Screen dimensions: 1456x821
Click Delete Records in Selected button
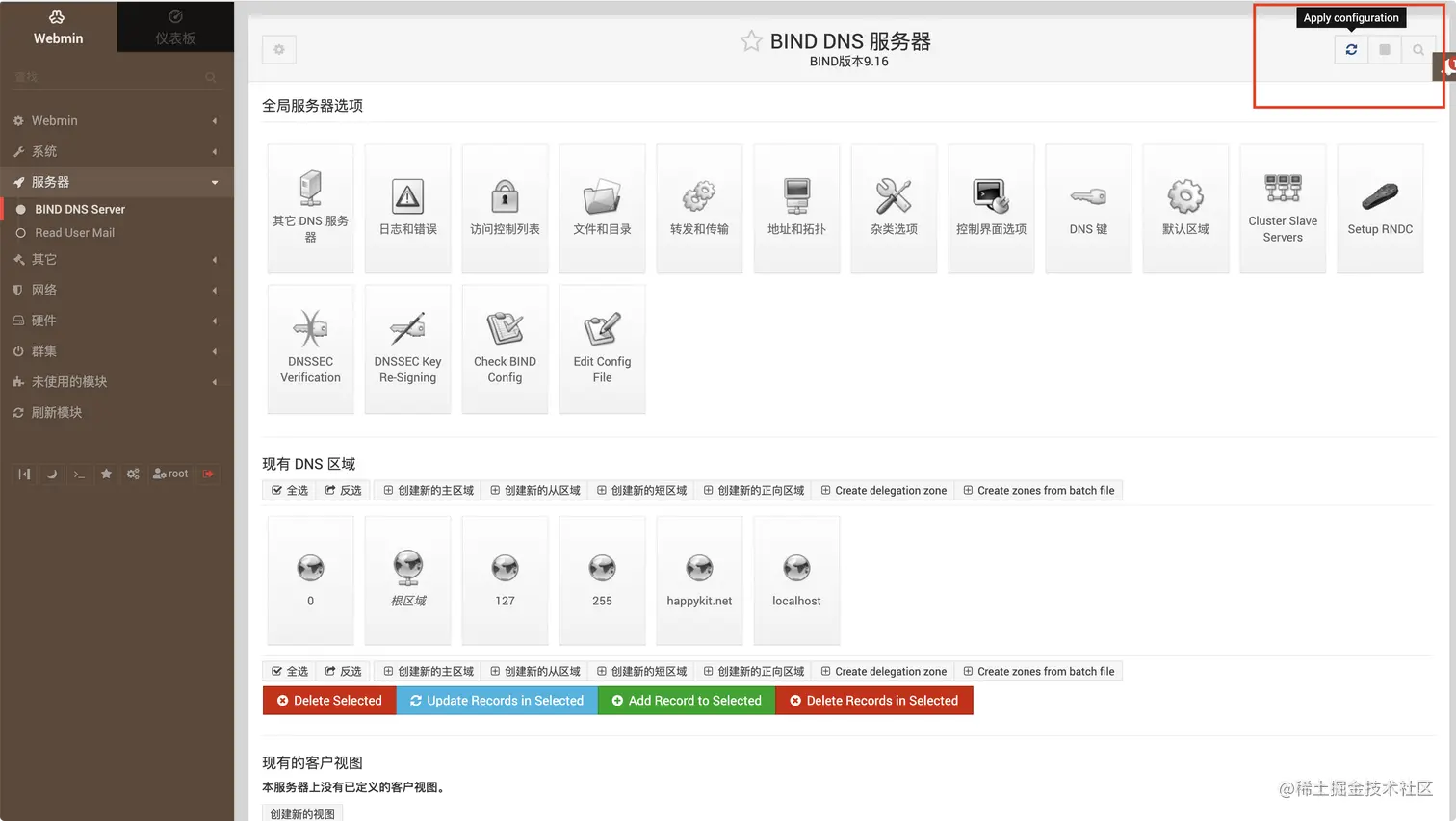(874, 701)
